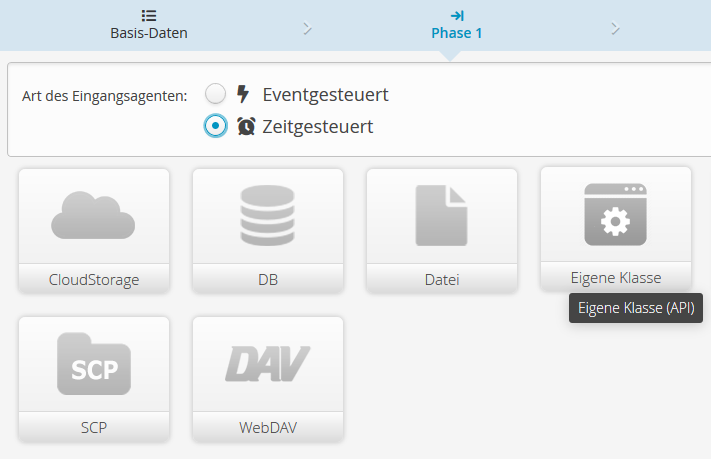Click the WebDAV tile label
This screenshot has height=459, width=711.
pyautogui.click(x=268, y=428)
